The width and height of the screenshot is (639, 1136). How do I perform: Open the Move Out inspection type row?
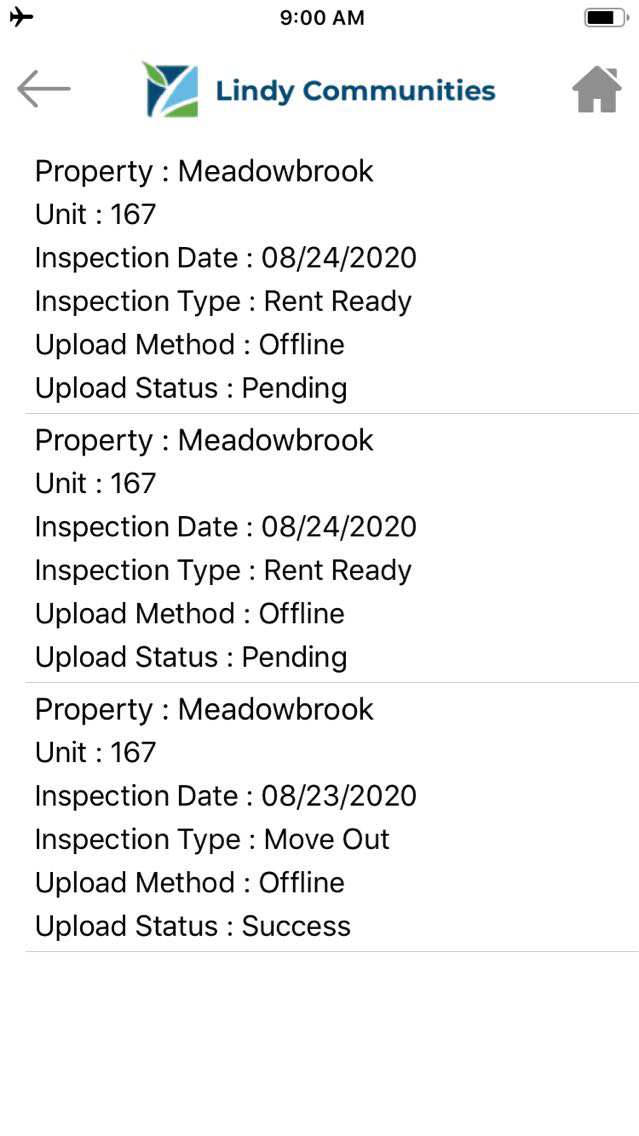click(x=212, y=839)
